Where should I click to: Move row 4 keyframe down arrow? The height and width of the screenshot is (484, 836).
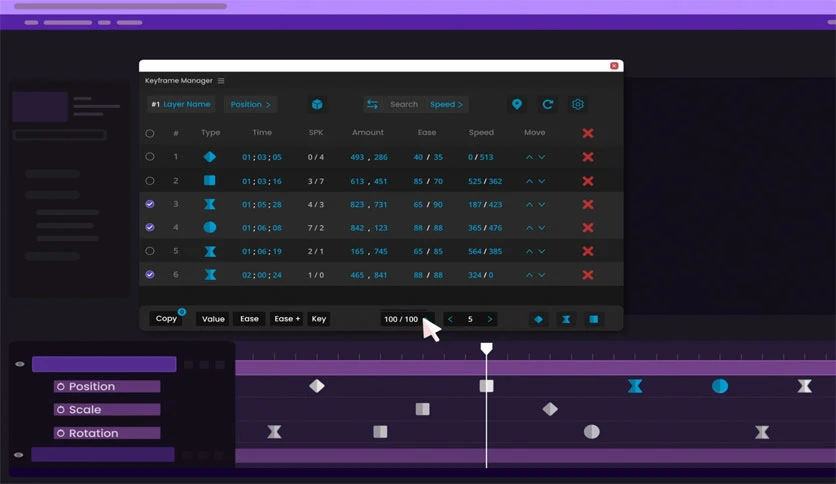[542, 228]
